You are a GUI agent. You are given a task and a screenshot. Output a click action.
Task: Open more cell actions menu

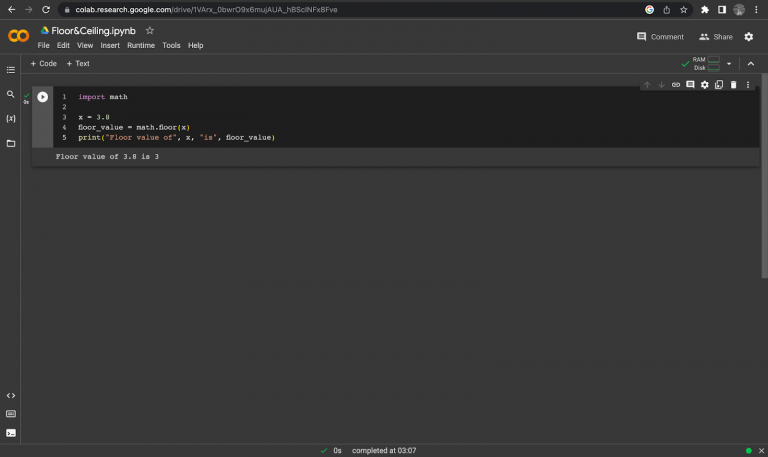pos(748,85)
